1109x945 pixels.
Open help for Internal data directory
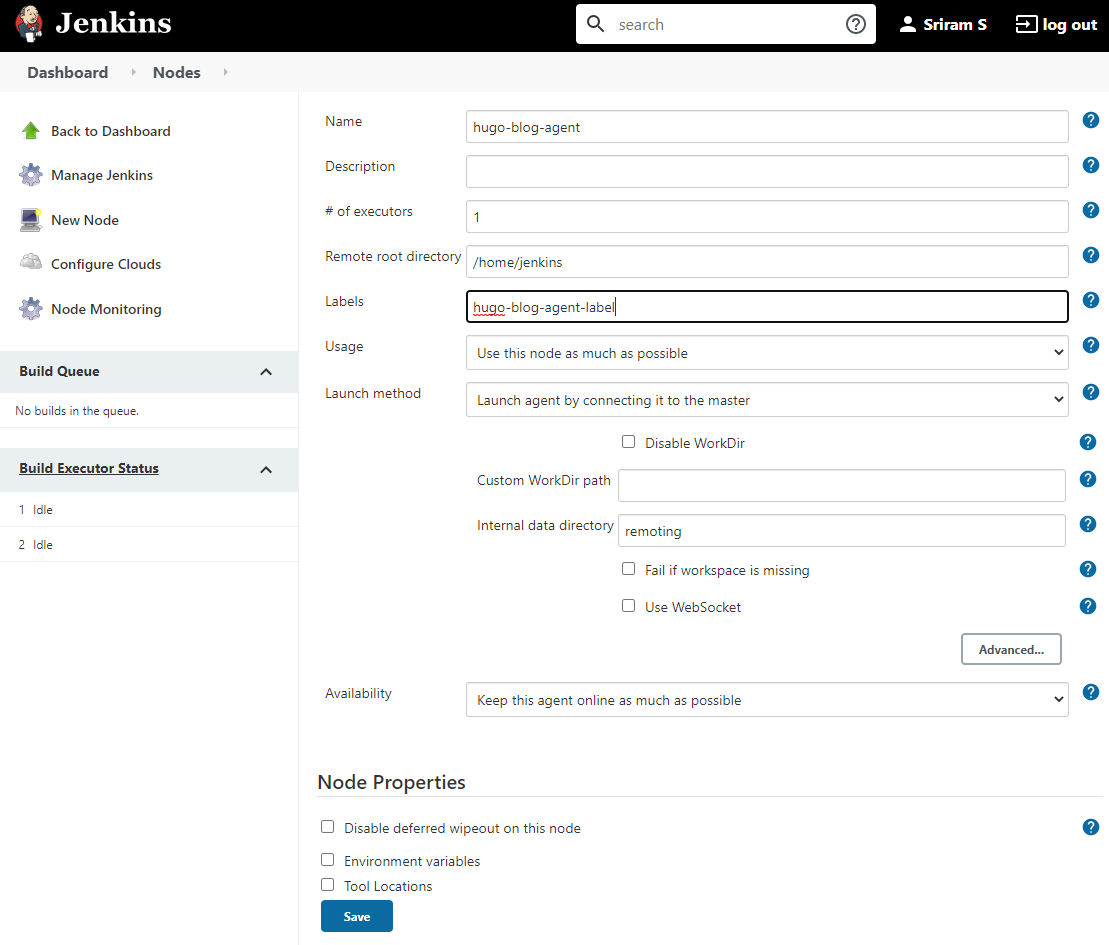tap(1088, 524)
